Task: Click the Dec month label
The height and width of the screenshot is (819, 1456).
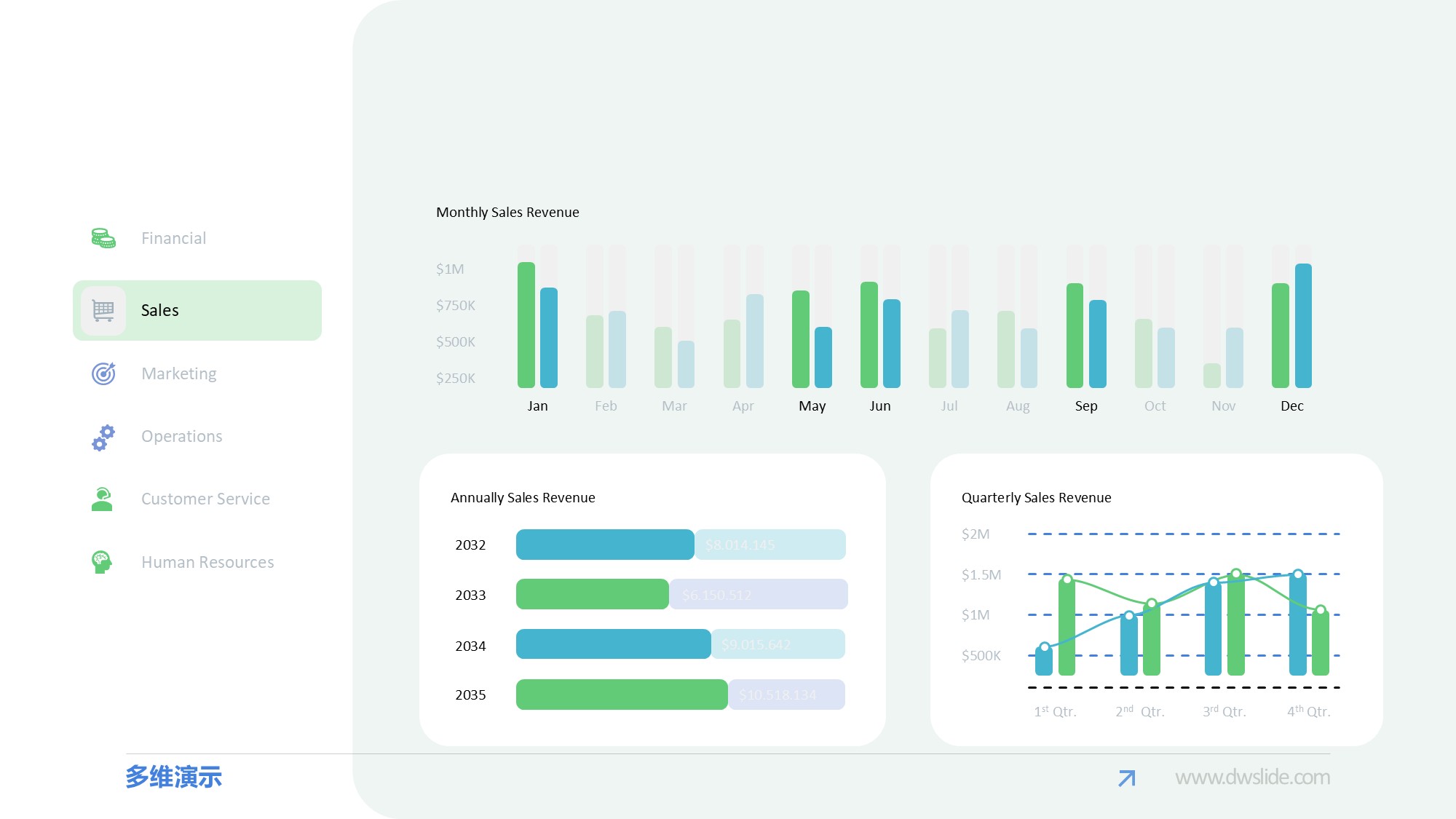Action: 1291,406
